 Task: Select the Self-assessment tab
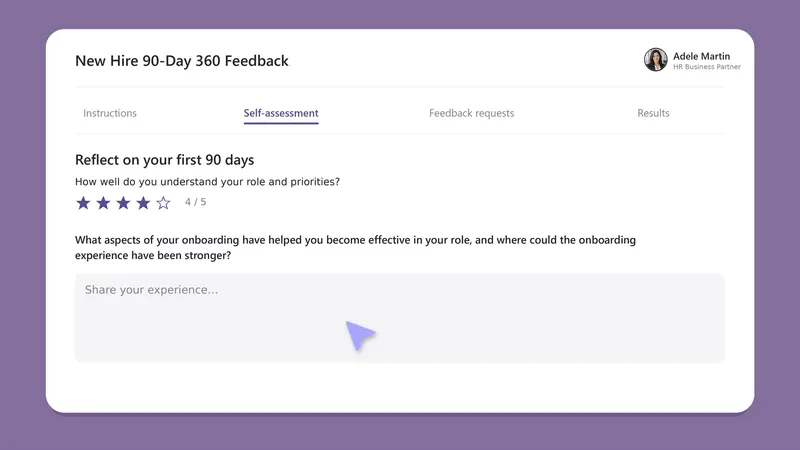pos(281,113)
